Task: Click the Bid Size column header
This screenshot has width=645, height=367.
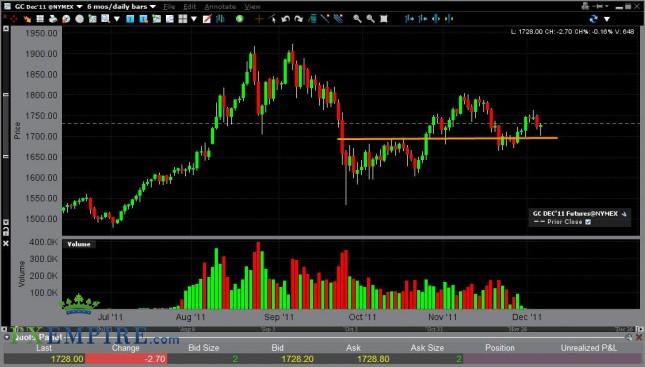Action: pos(204,348)
